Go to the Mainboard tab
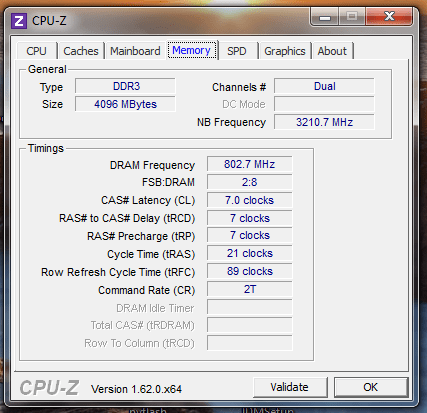 (135, 51)
